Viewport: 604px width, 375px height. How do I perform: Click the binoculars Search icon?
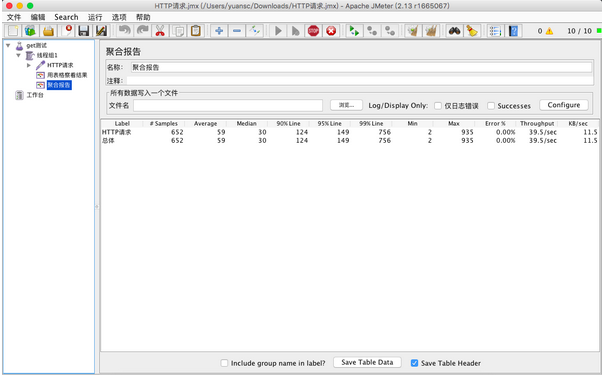tap(455, 31)
